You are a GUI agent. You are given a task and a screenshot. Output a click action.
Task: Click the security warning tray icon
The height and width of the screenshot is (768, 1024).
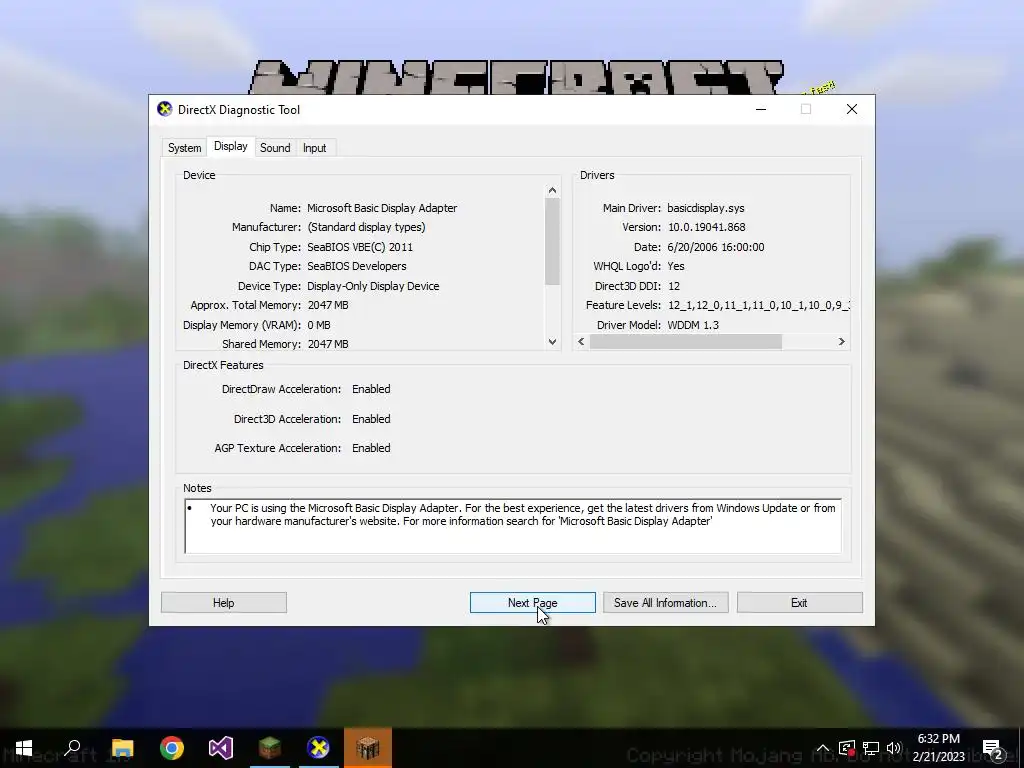point(847,748)
